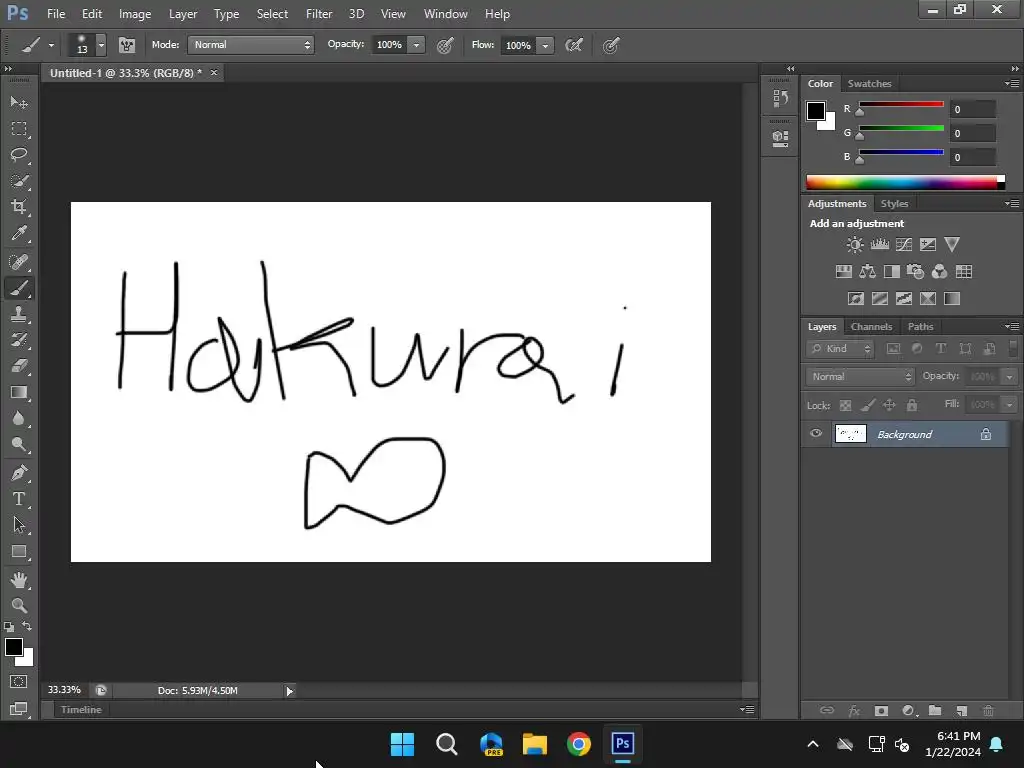Select the Move tool
Screen dimensions: 1024x768
tap(19, 103)
